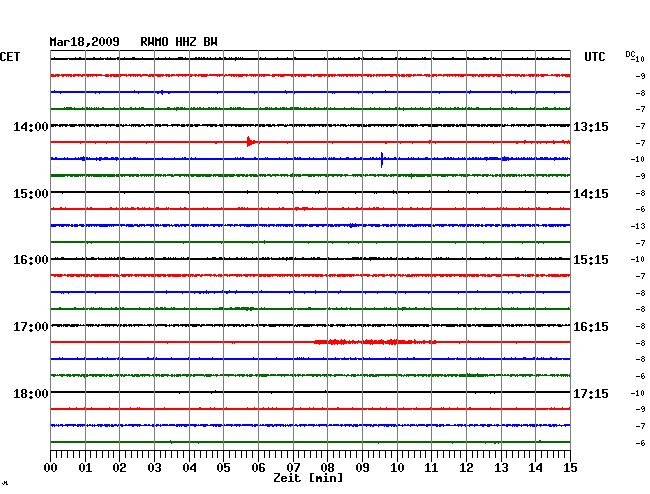Image resolution: width=650 pixels, height=494 pixels.
Task: Select the 14:15 UTC time label
Action: (x=591, y=194)
